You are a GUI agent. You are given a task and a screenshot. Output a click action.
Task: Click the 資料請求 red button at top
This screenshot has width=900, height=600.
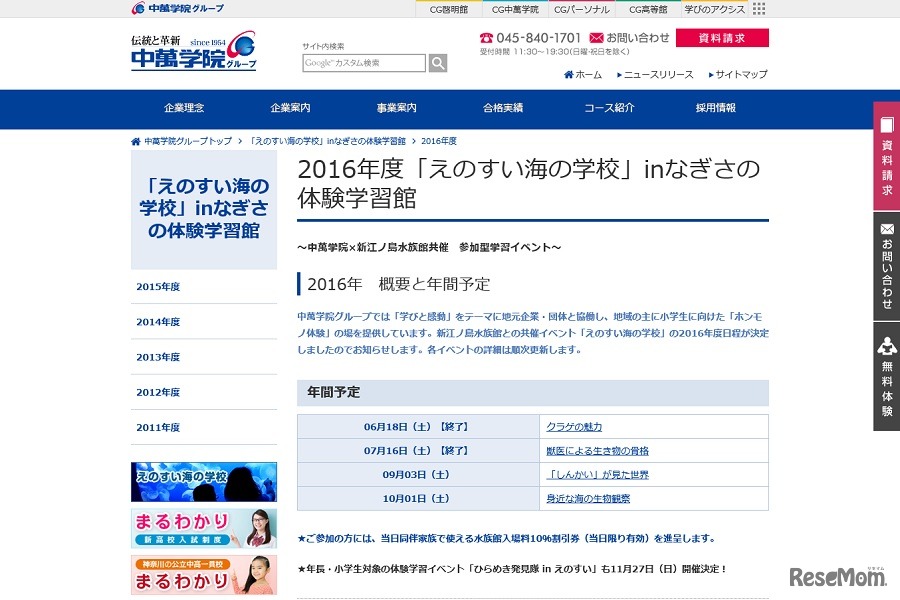[723, 37]
